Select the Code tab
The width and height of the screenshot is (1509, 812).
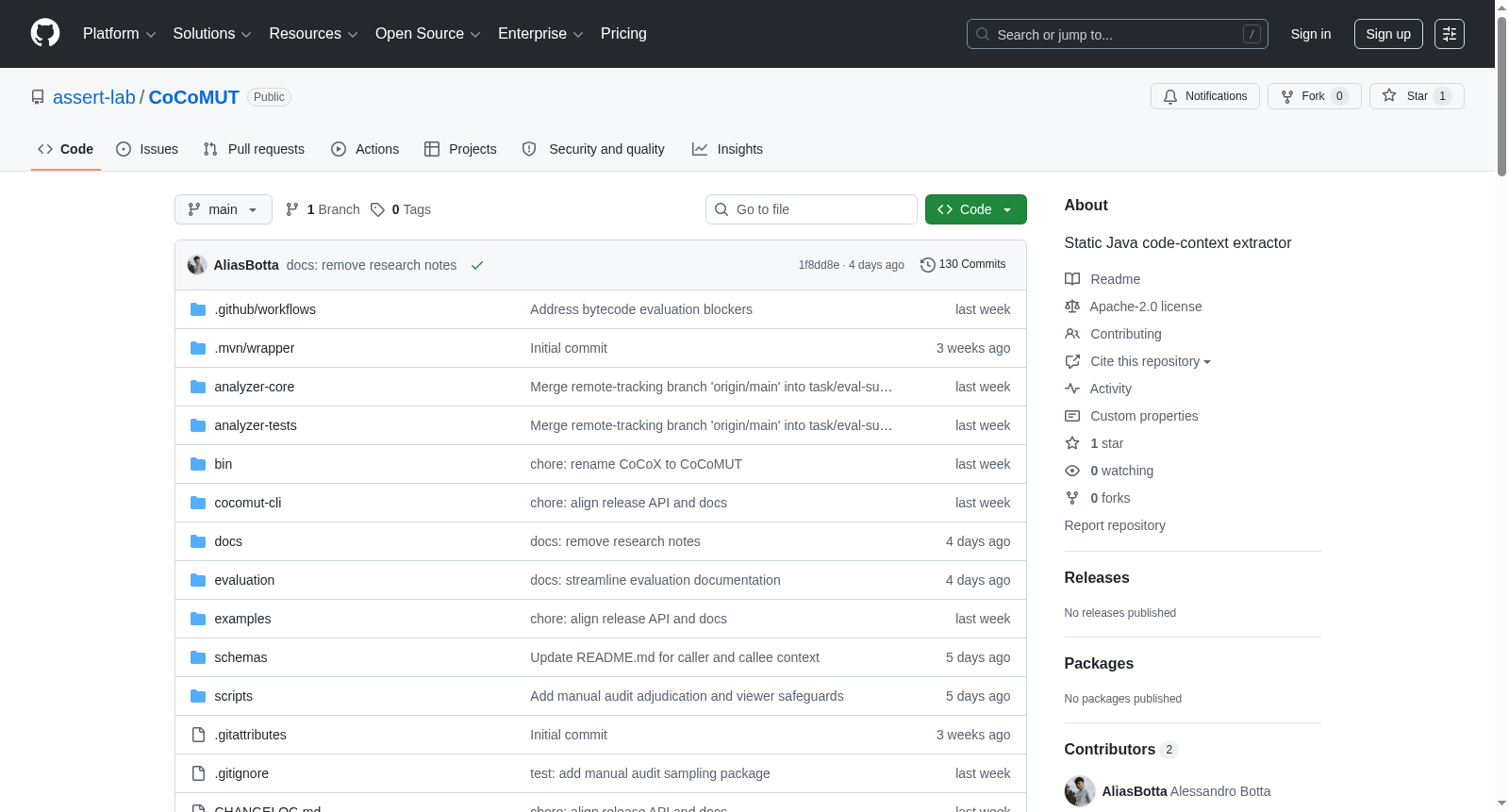[66, 149]
